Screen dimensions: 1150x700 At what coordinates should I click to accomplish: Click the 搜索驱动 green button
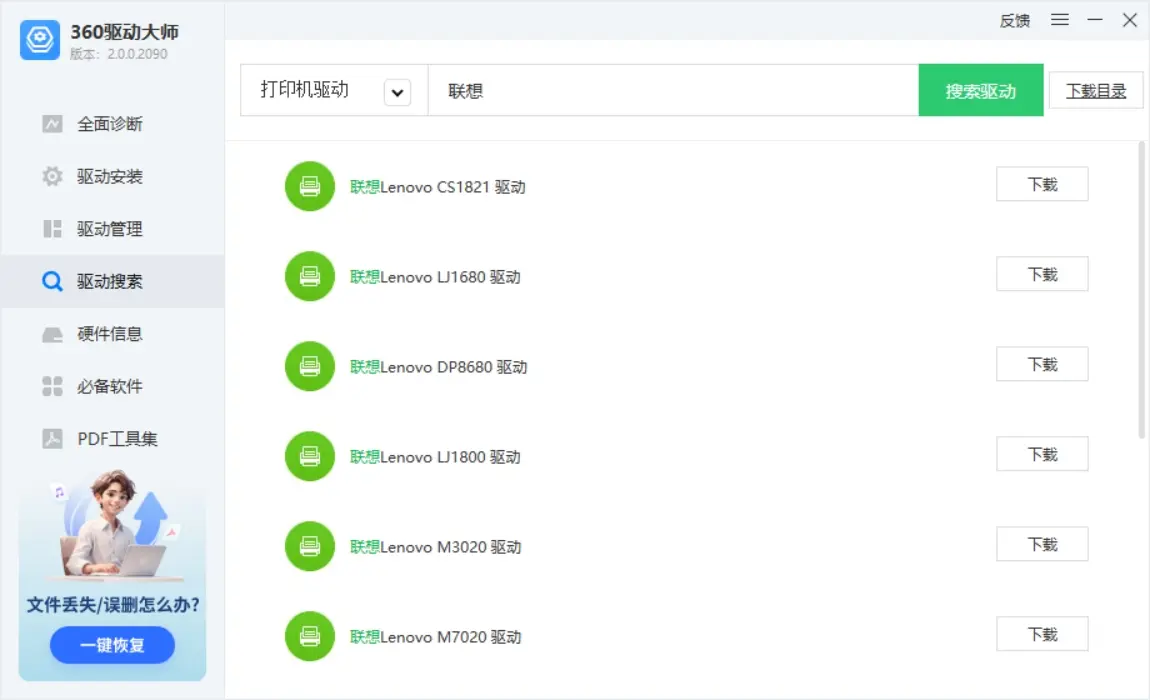(x=981, y=90)
